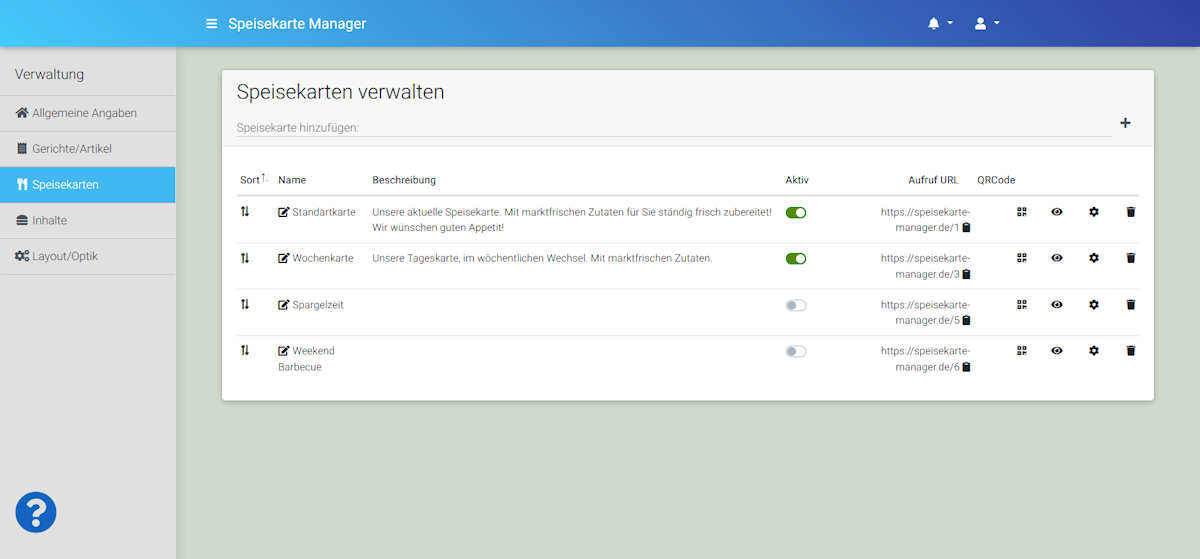The image size is (1200, 559).
Task: Copy the Standartkarte URL to clipboard
Action: (x=966, y=228)
